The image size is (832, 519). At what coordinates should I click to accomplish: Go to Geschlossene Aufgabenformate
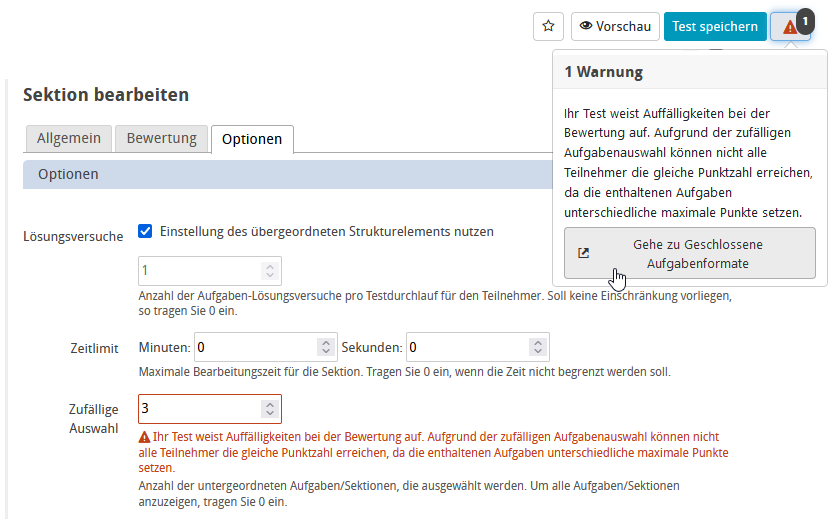[x=689, y=253]
